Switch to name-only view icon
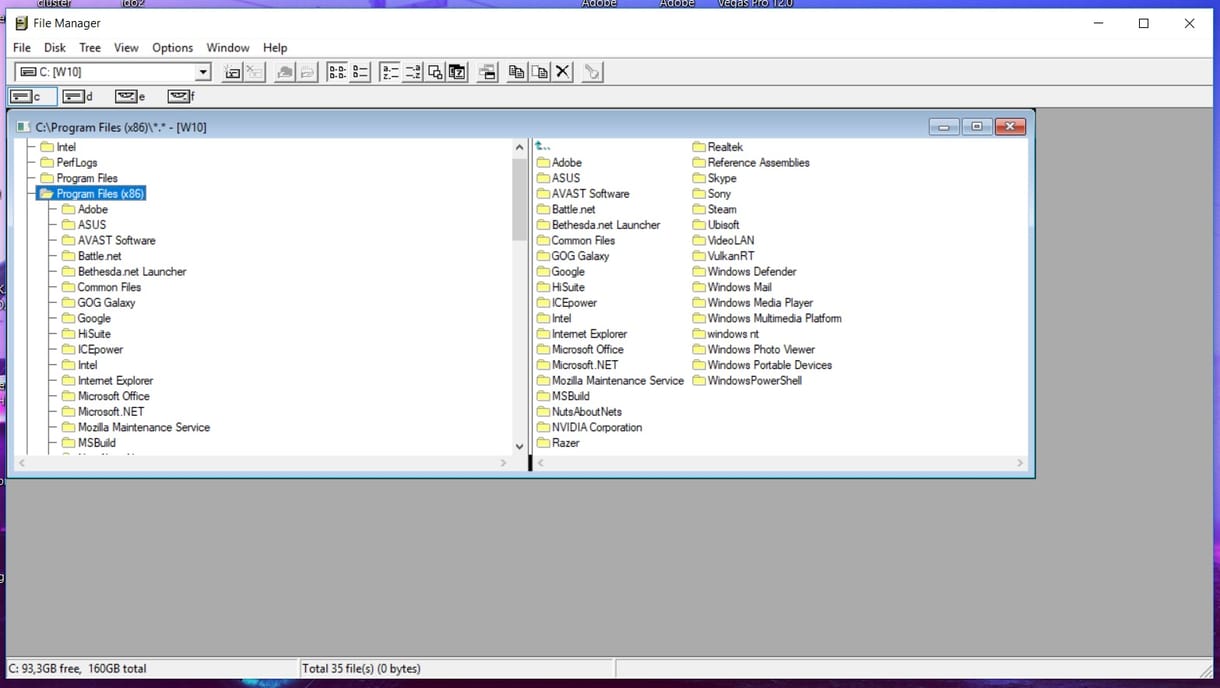 337,72
